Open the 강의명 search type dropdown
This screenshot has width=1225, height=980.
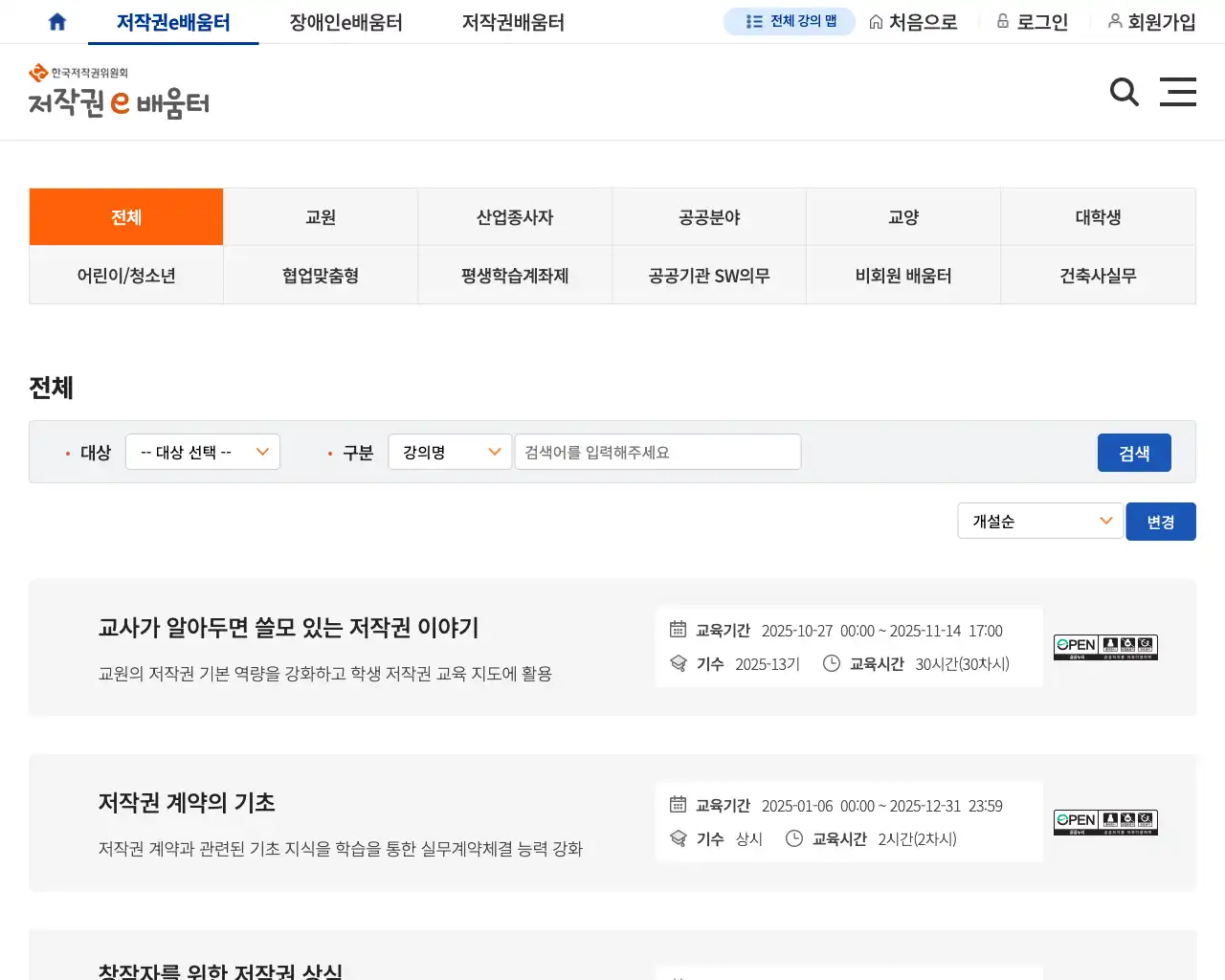[x=450, y=452]
